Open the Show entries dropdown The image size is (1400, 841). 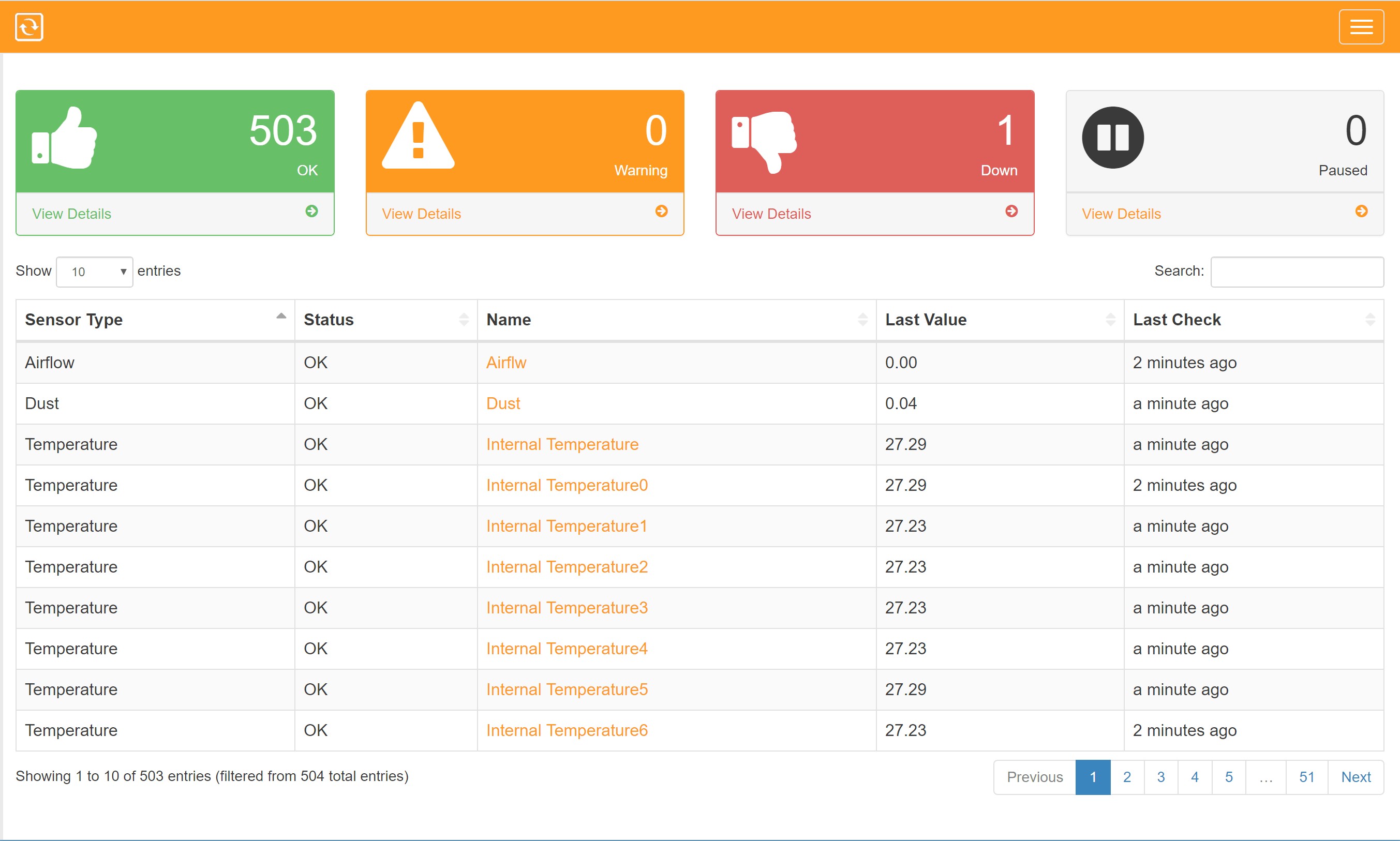(94, 272)
